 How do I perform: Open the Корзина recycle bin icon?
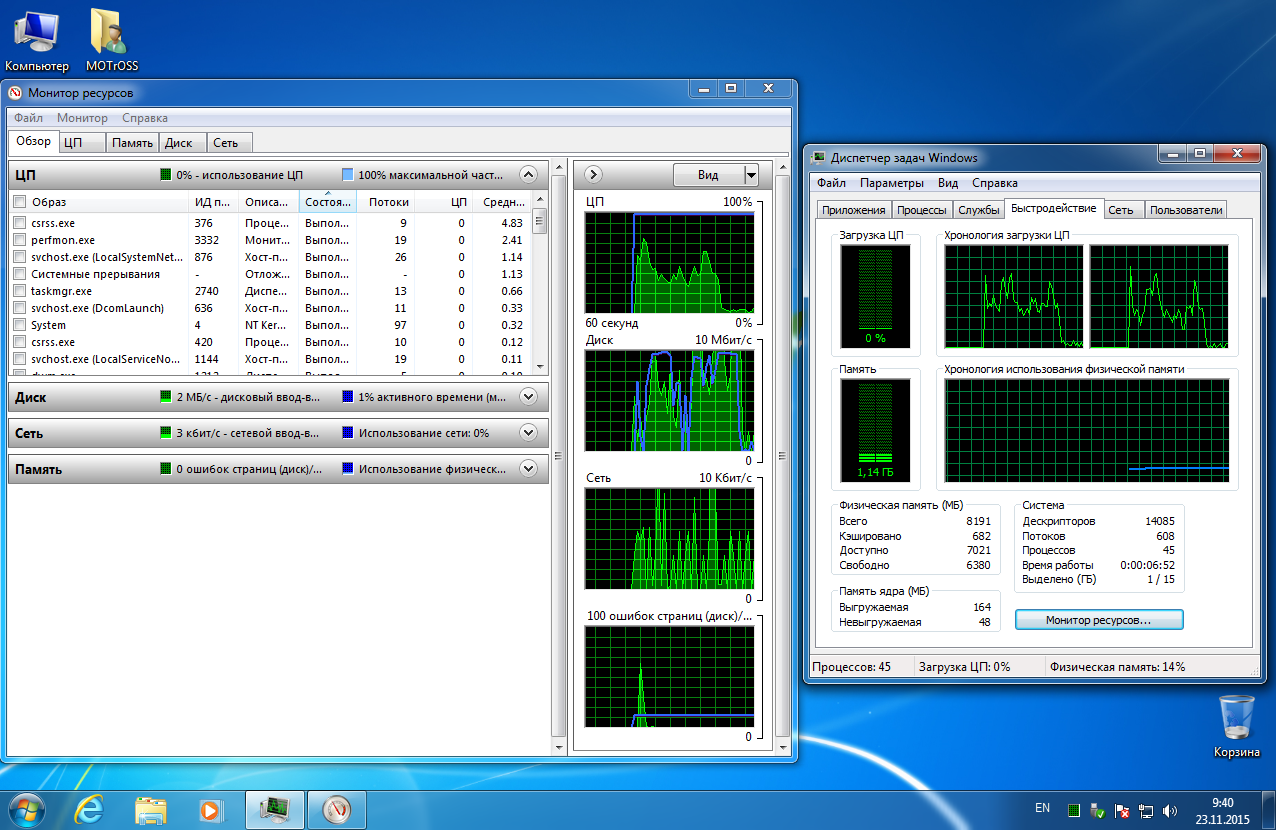pyautogui.click(x=1236, y=727)
